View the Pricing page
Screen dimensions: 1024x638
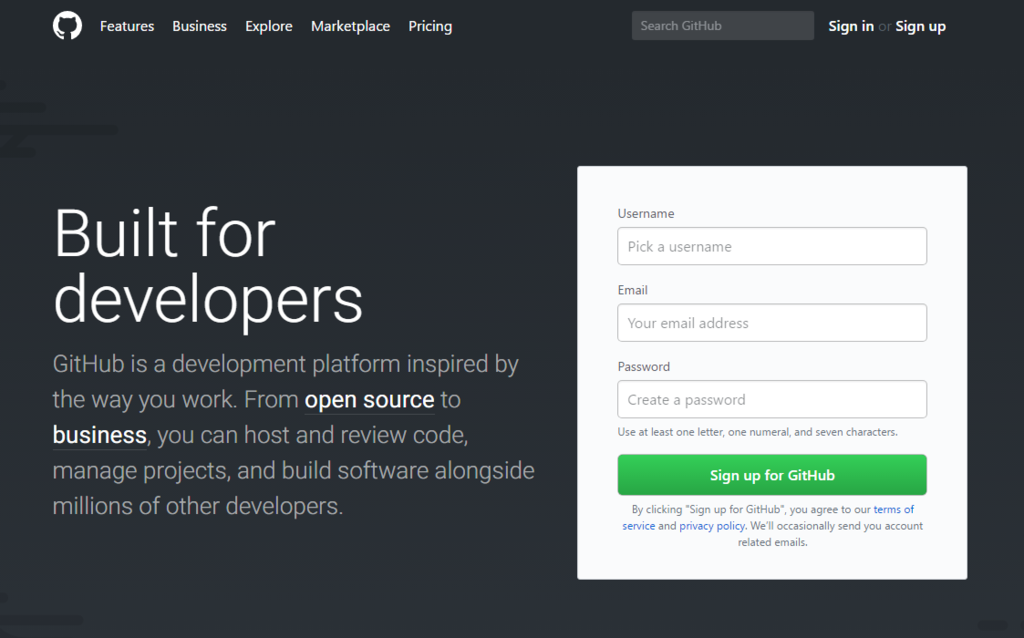pyautogui.click(x=430, y=26)
